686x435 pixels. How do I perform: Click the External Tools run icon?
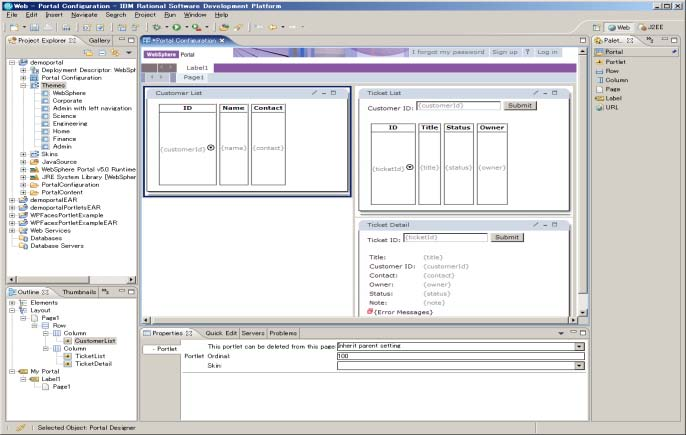click(196, 28)
